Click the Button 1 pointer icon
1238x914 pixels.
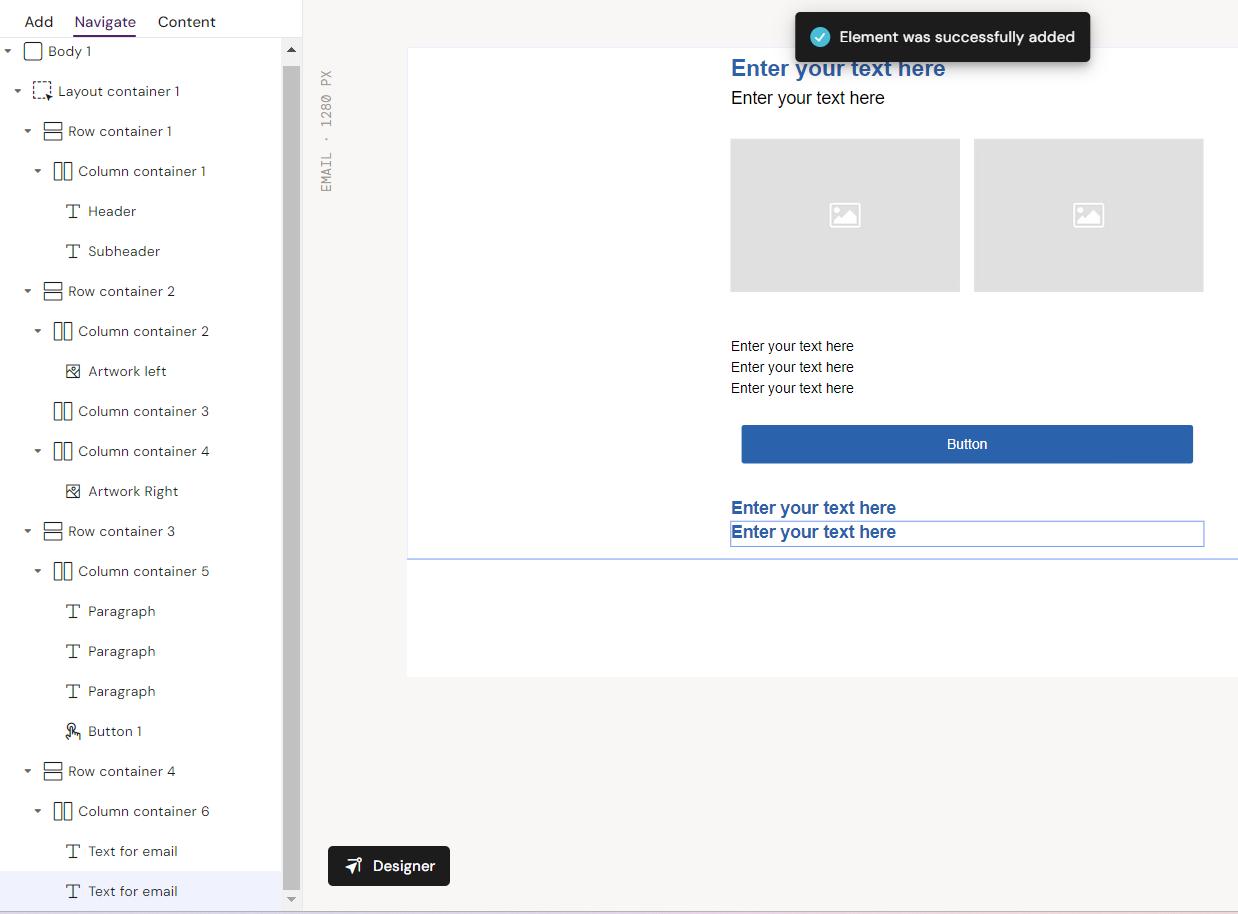coord(73,731)
